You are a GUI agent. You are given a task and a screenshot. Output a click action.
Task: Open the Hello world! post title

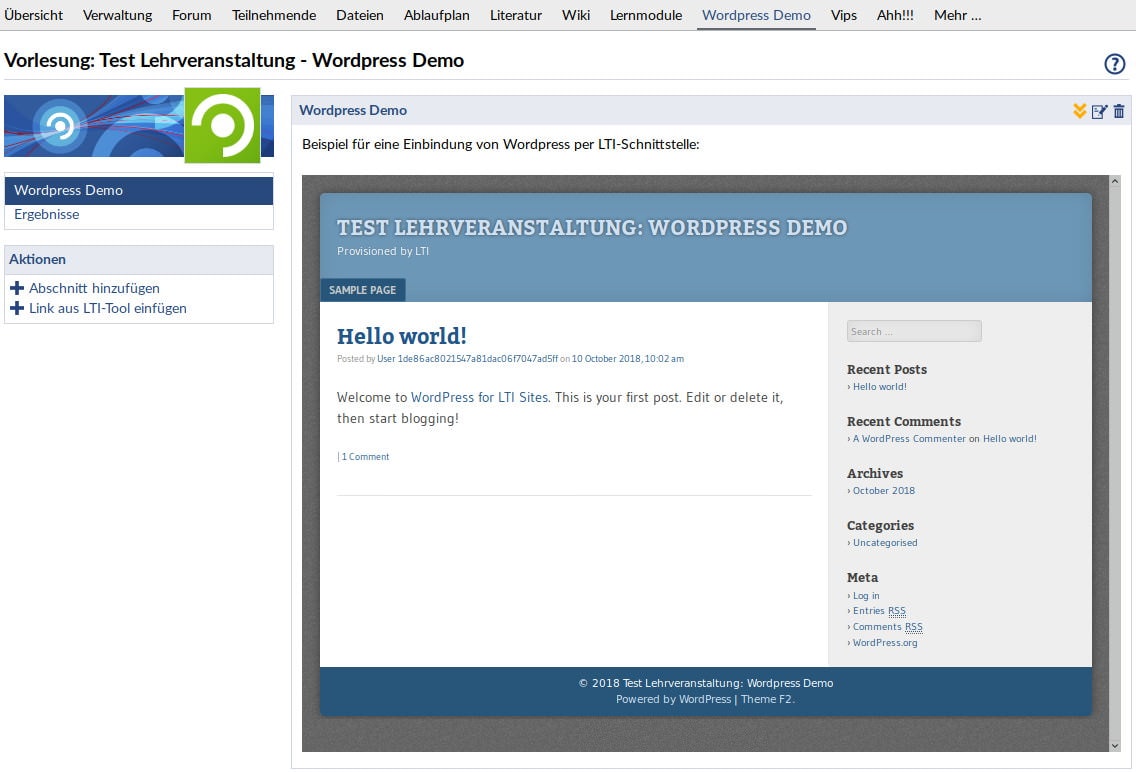click(401, 336)
